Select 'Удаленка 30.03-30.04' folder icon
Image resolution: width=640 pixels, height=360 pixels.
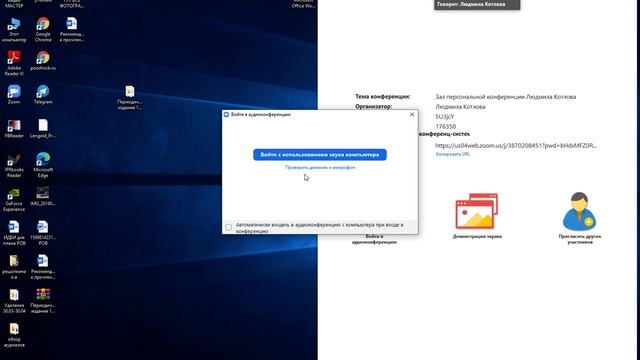[x=14, y=301]
